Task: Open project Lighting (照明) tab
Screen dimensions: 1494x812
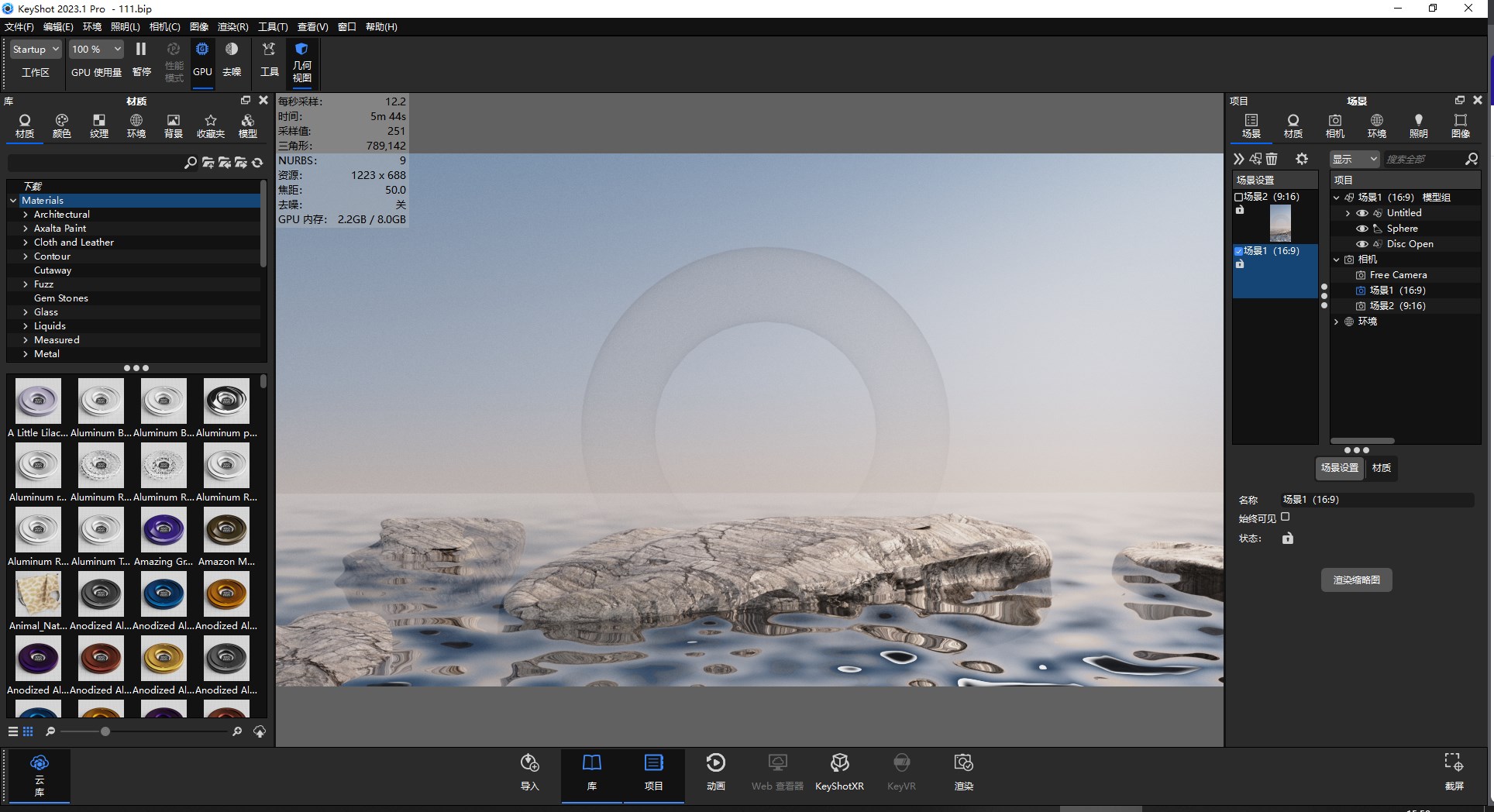Action: 1419,126
